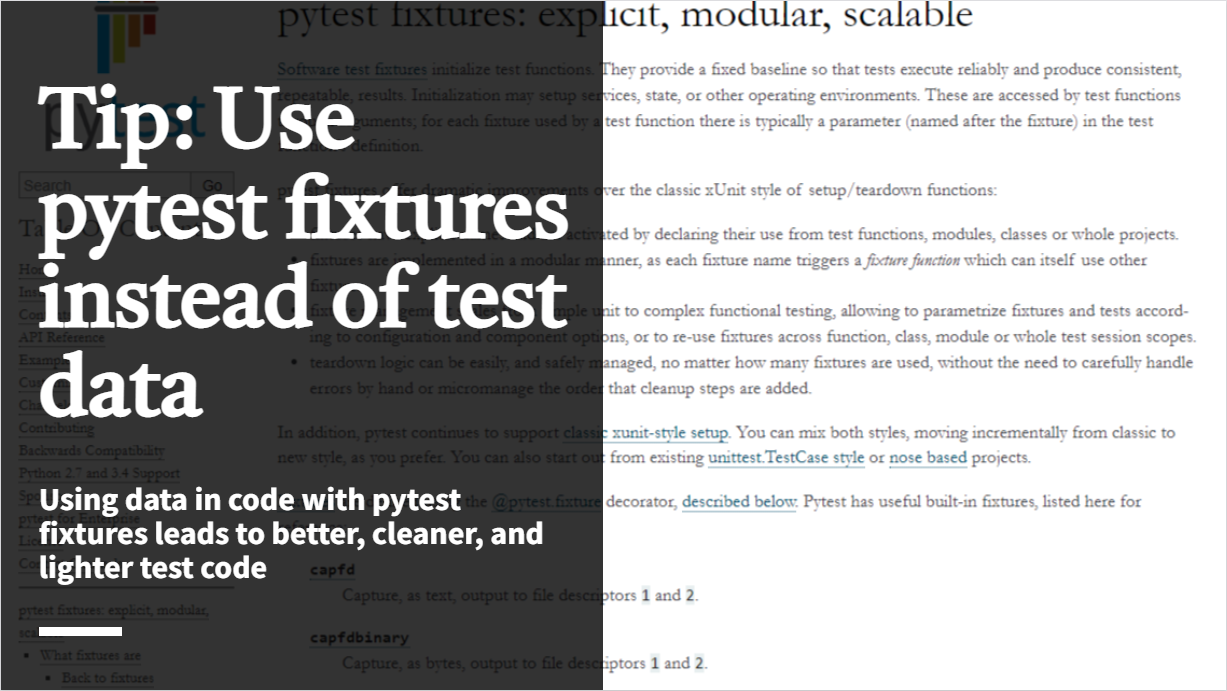Open the 'classic xunit-style setup' link
1227x691 pixels.
647,434
